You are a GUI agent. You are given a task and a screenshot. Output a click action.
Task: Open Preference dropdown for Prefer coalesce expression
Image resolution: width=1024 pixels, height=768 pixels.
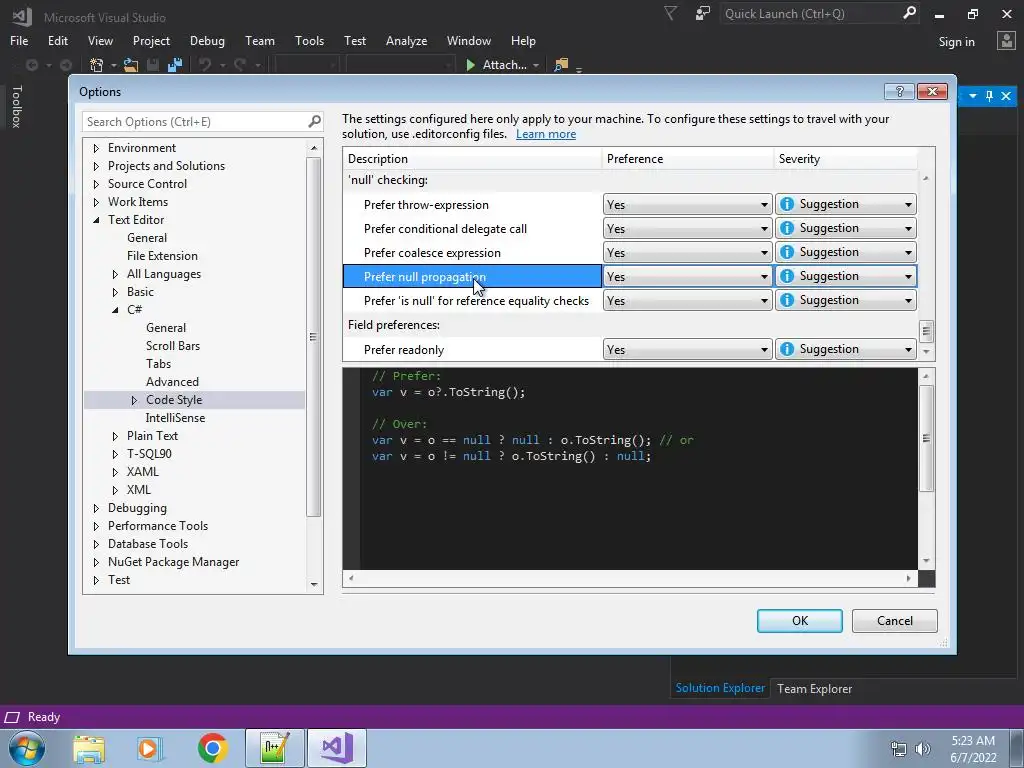coord(688,252)
